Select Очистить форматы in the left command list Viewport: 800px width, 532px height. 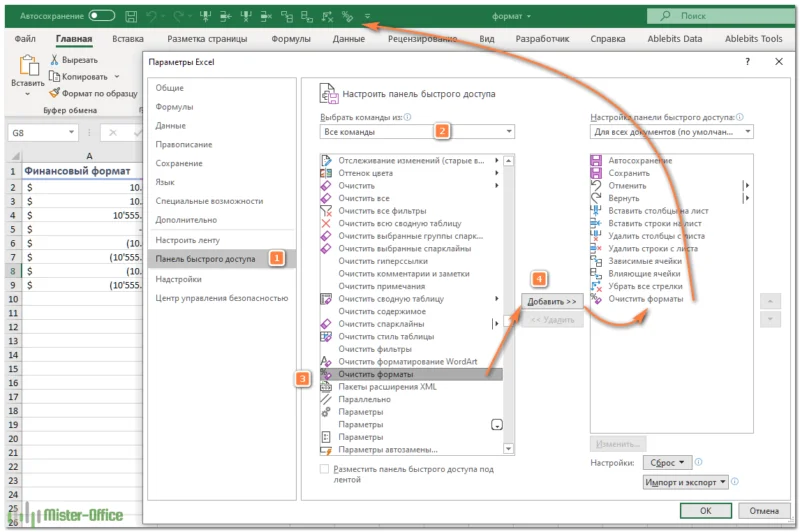375,374
